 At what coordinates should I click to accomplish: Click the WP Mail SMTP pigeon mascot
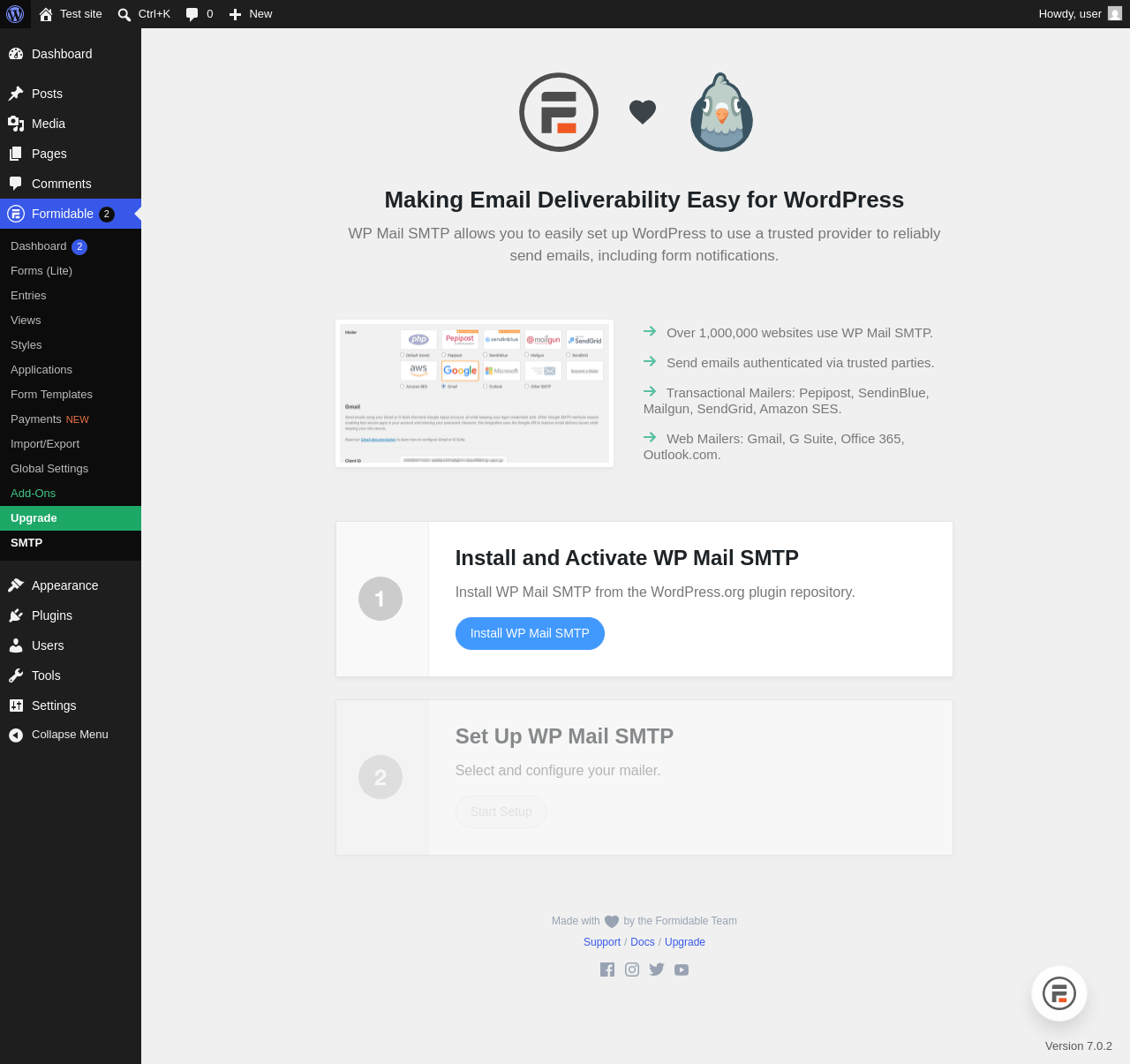tap(721, 112)
